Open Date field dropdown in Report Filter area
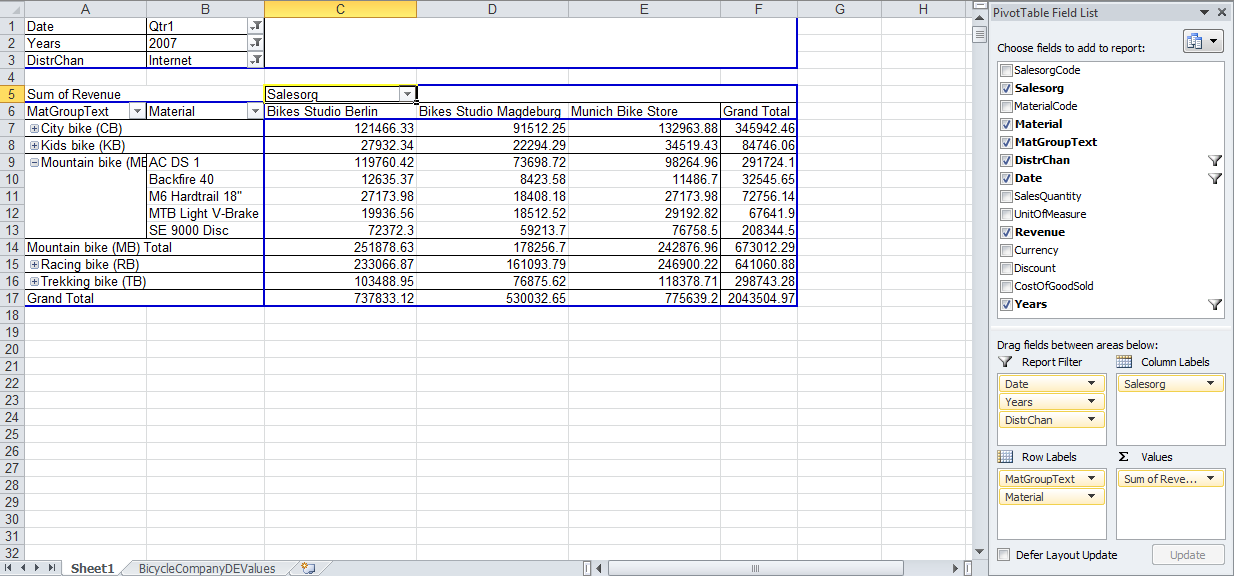1234x576 pixels. 1093,384
